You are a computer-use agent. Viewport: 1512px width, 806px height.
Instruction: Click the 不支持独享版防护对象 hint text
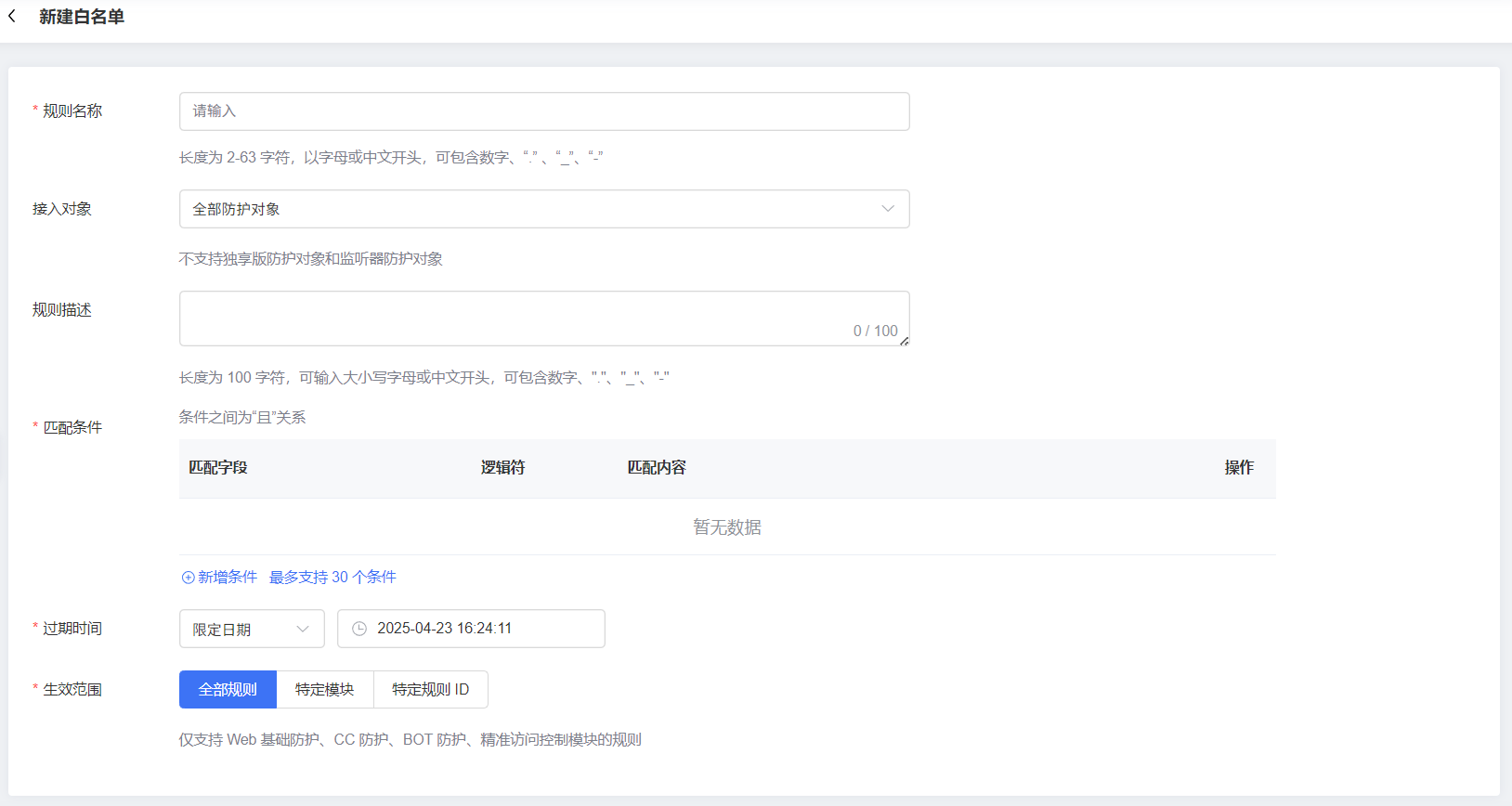point(311,259)
